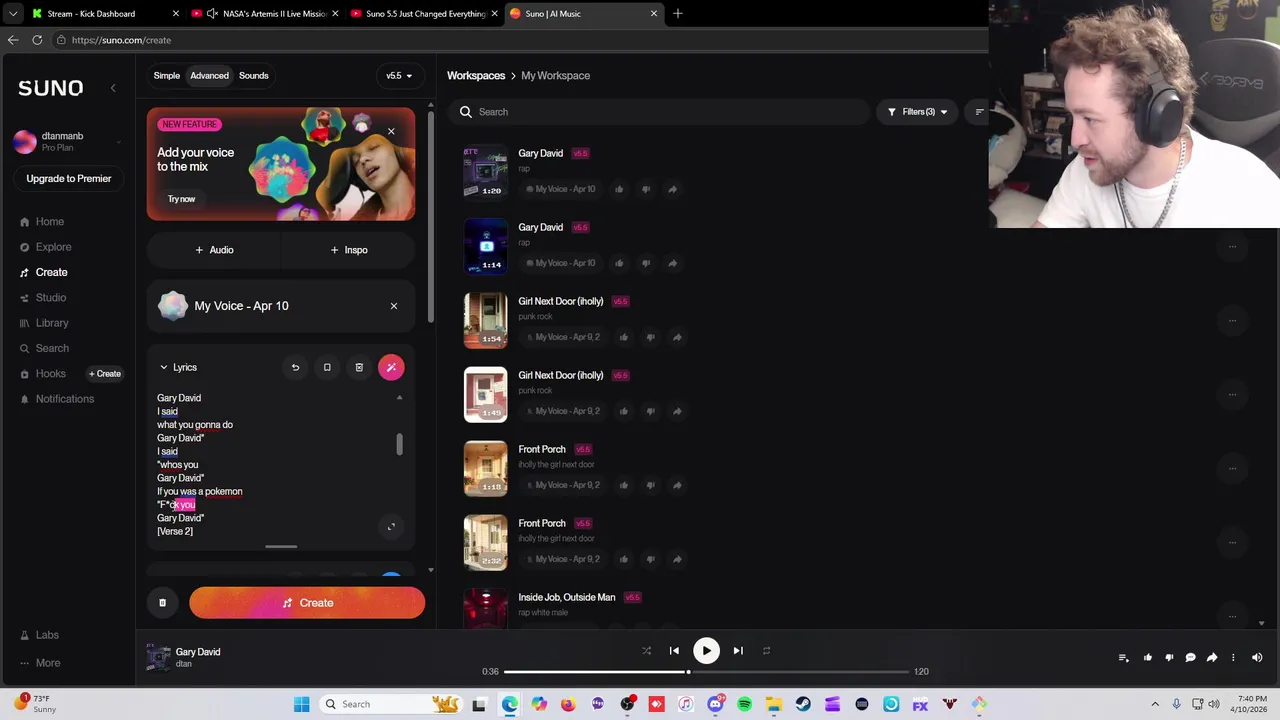Open the browser tab list dropdown
Viewport: 1280px width, 720px height.
coord(13,14)
